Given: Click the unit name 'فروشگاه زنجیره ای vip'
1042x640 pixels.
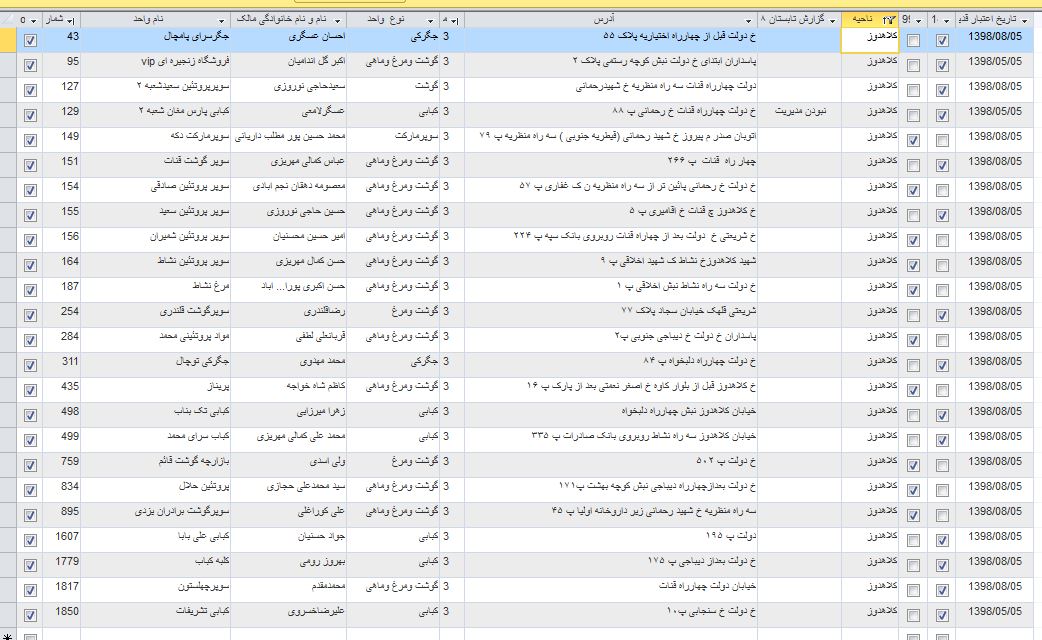Looking at the screenshot, I should 185,61.
